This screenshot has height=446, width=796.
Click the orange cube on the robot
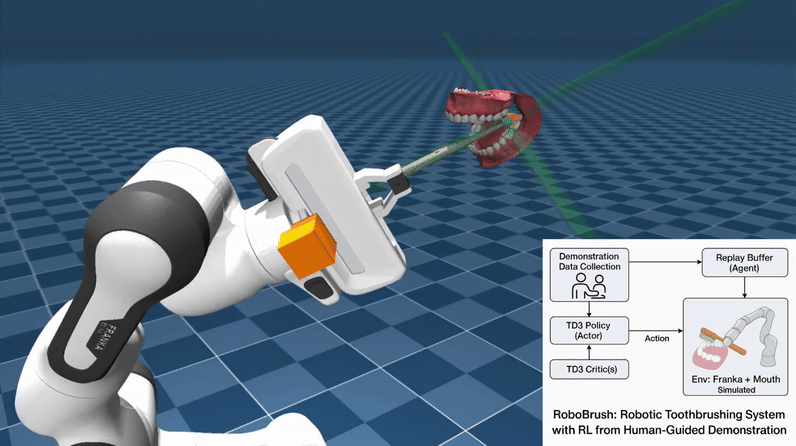pos(308,246)
